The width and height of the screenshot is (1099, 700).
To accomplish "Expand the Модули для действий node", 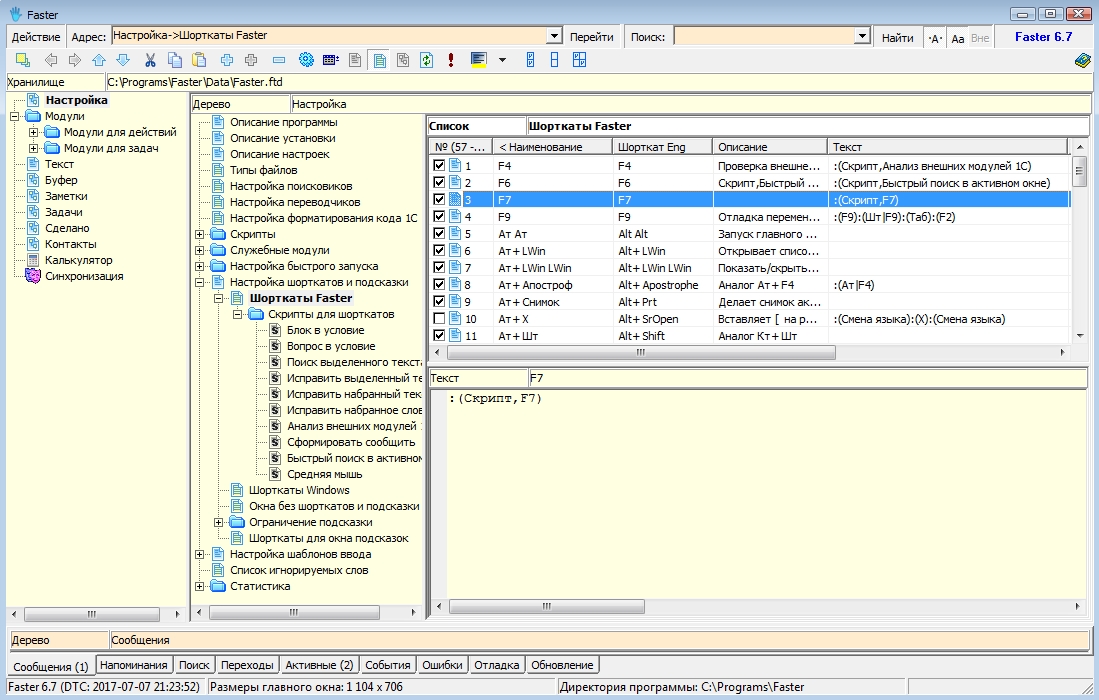I will (33, 132).
